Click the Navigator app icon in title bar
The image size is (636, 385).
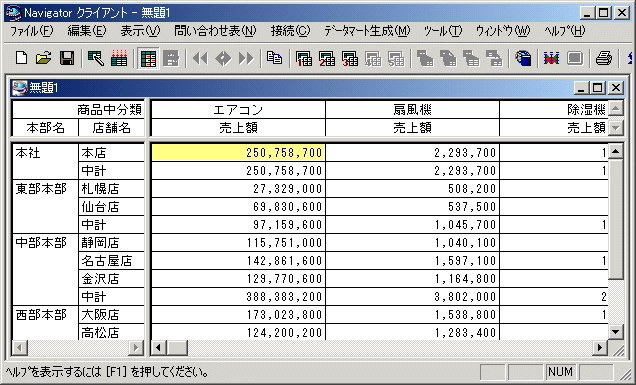click(13, 13)
